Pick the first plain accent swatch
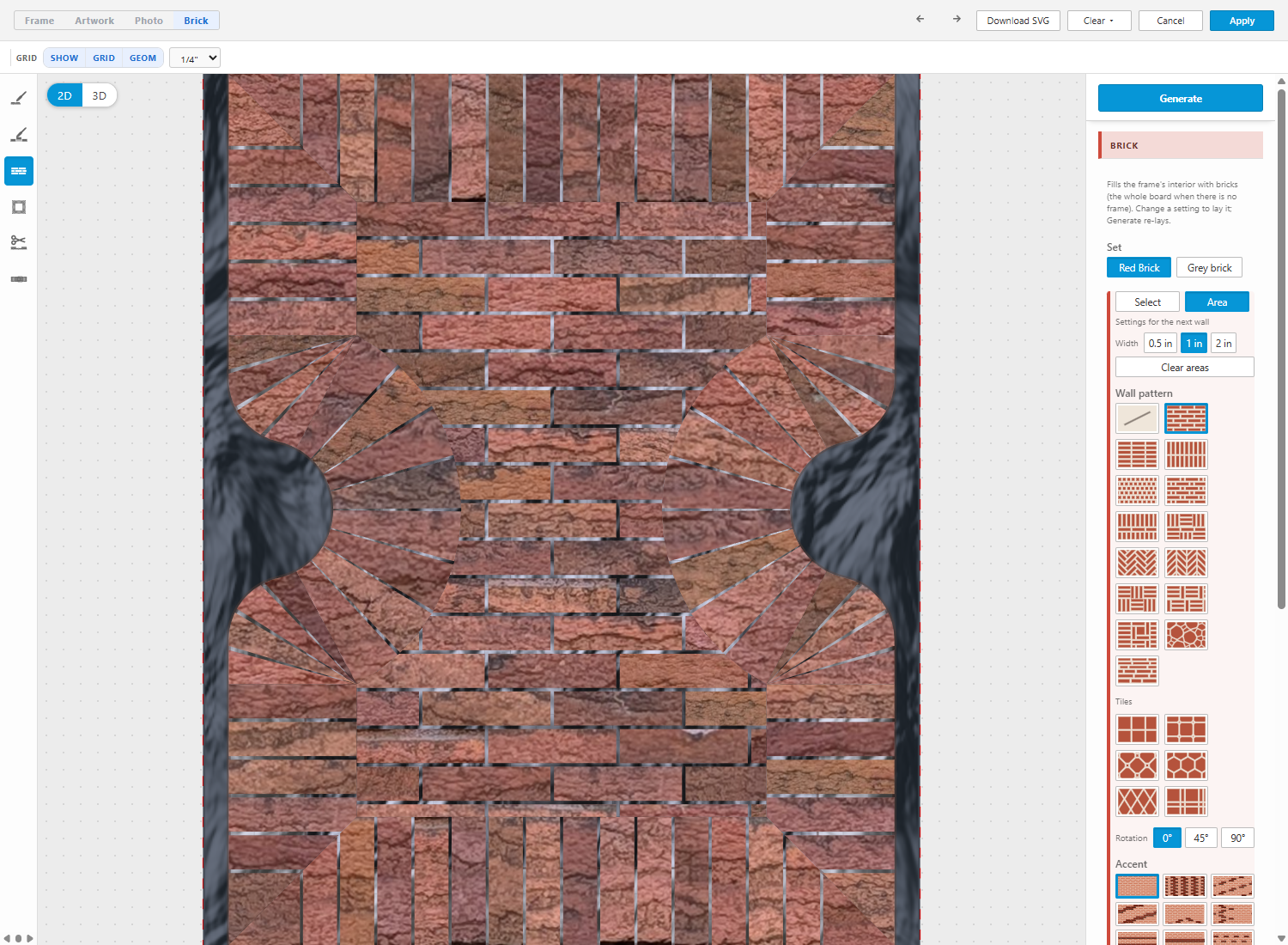1288x945 pixels. click(1137, 886)
